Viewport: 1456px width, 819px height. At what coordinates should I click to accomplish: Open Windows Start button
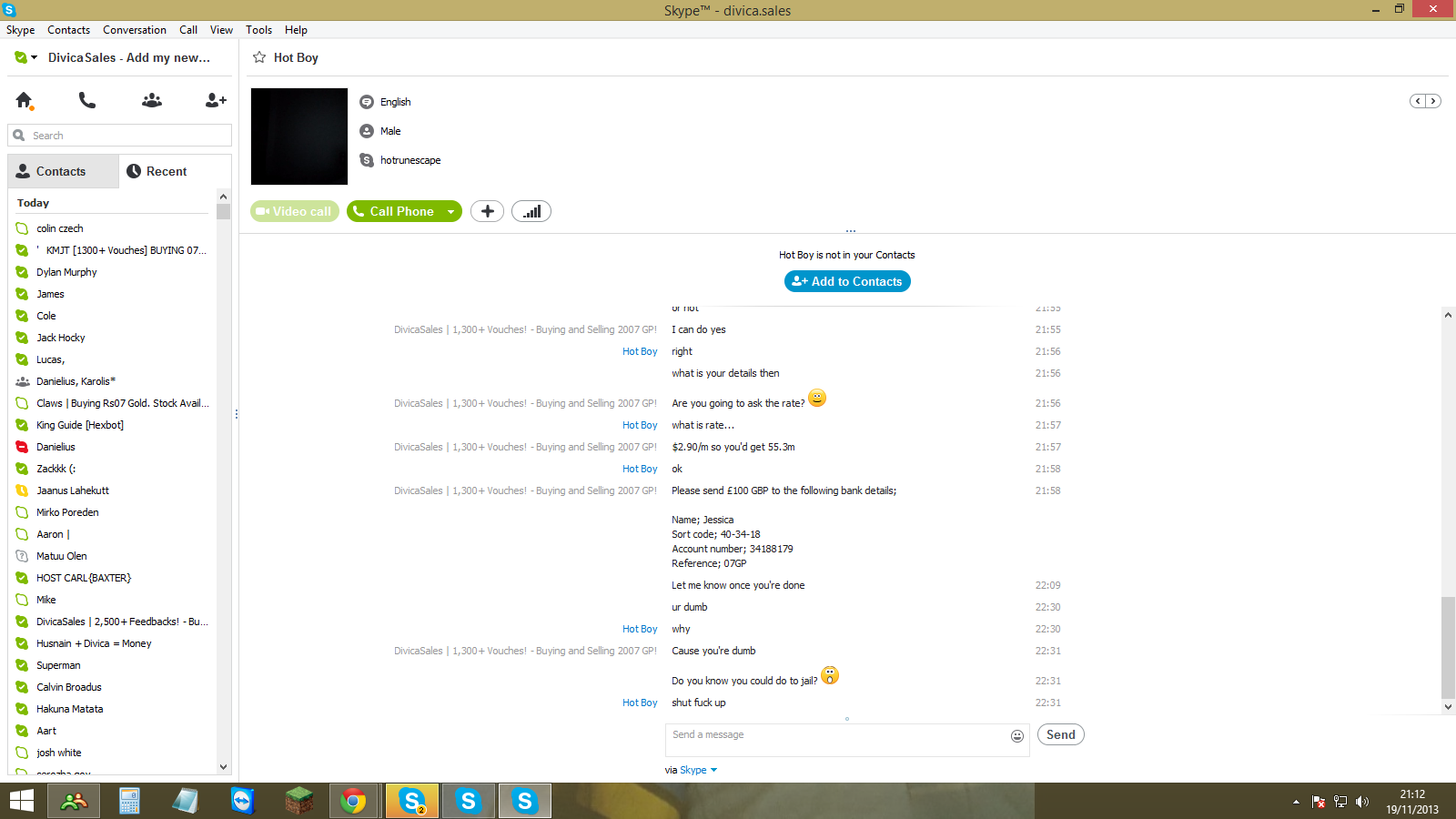click(22, 801)
